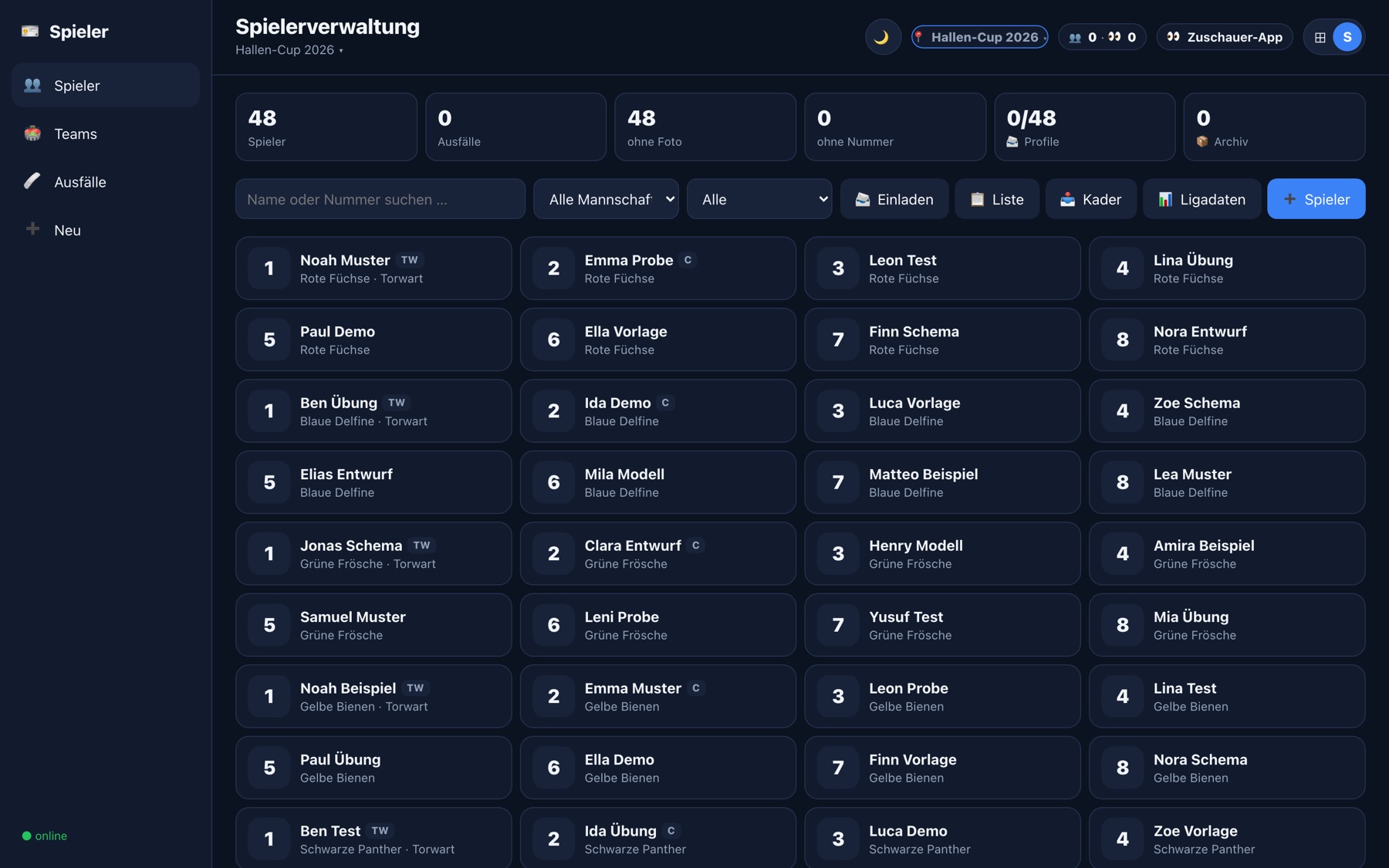Open the 48 ohne Foto stat card

705,127
